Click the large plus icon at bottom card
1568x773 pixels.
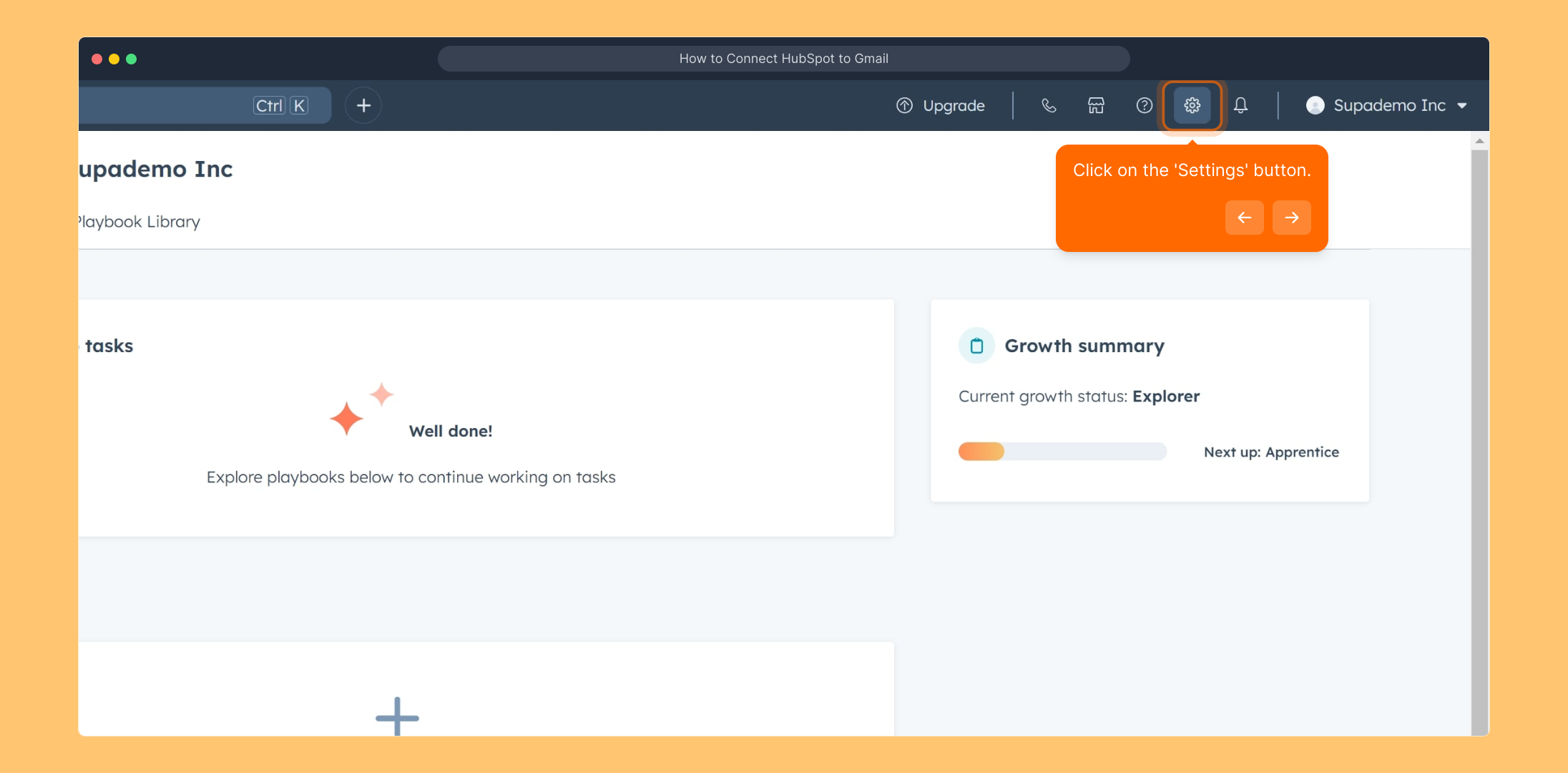point(397,716)
